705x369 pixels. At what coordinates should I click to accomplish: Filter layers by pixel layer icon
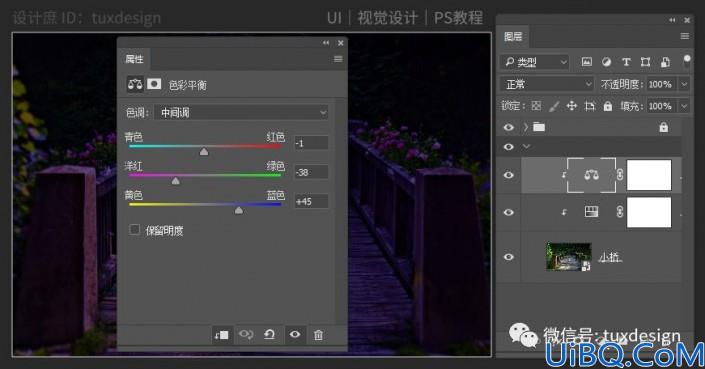tap(587, 62)
